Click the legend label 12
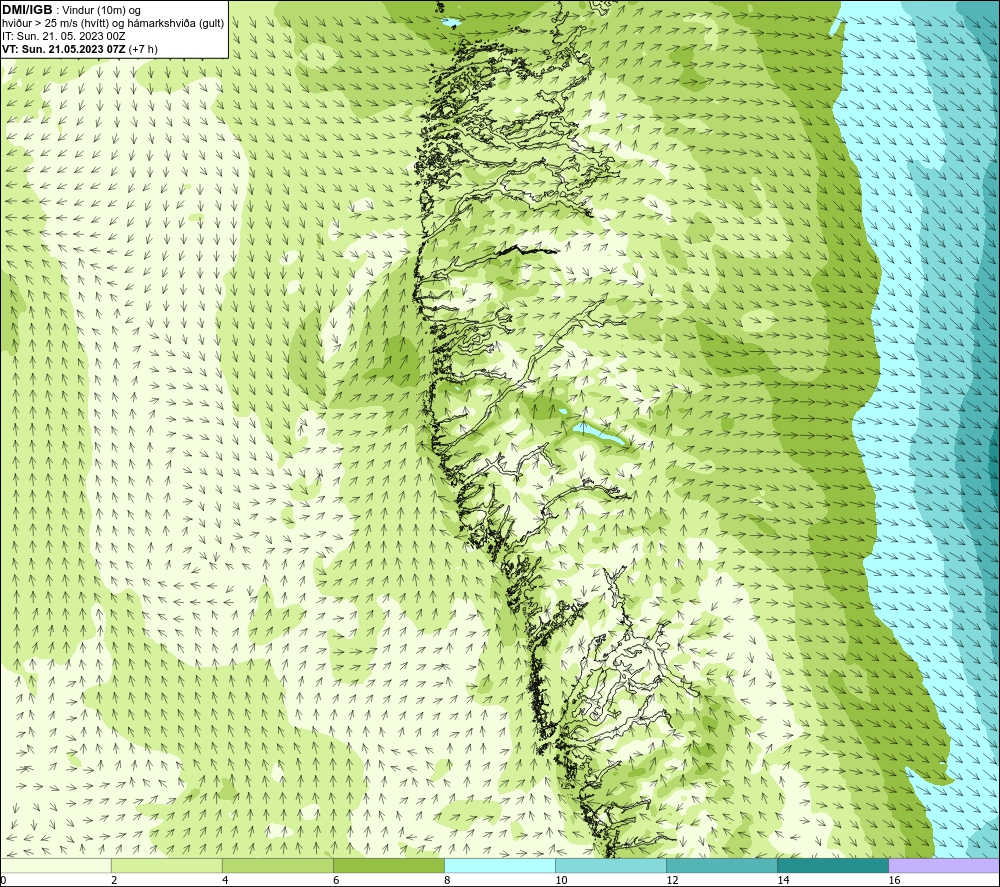 click(672, 880)
